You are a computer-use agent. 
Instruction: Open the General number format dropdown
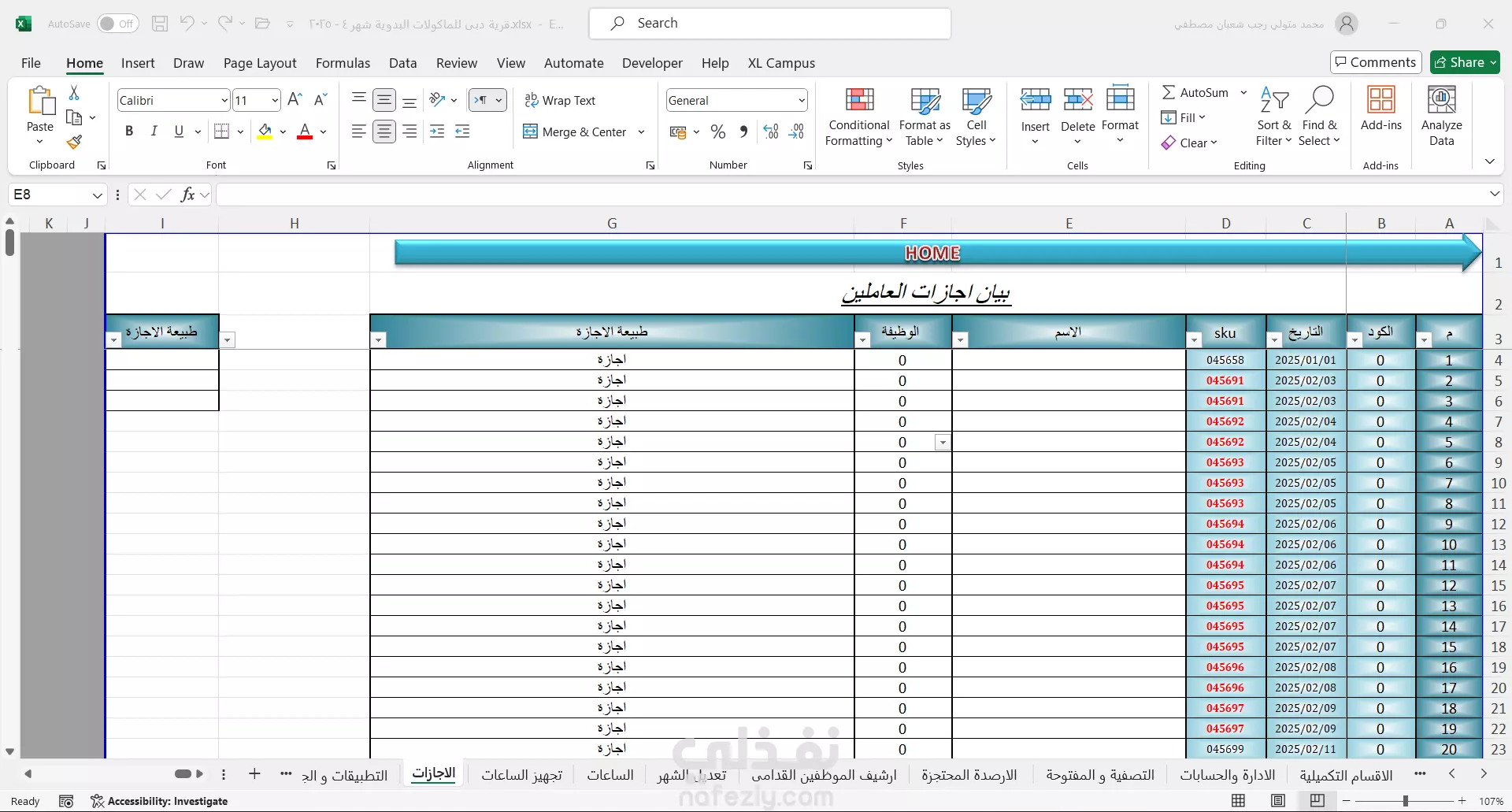(x=802, y=100)
